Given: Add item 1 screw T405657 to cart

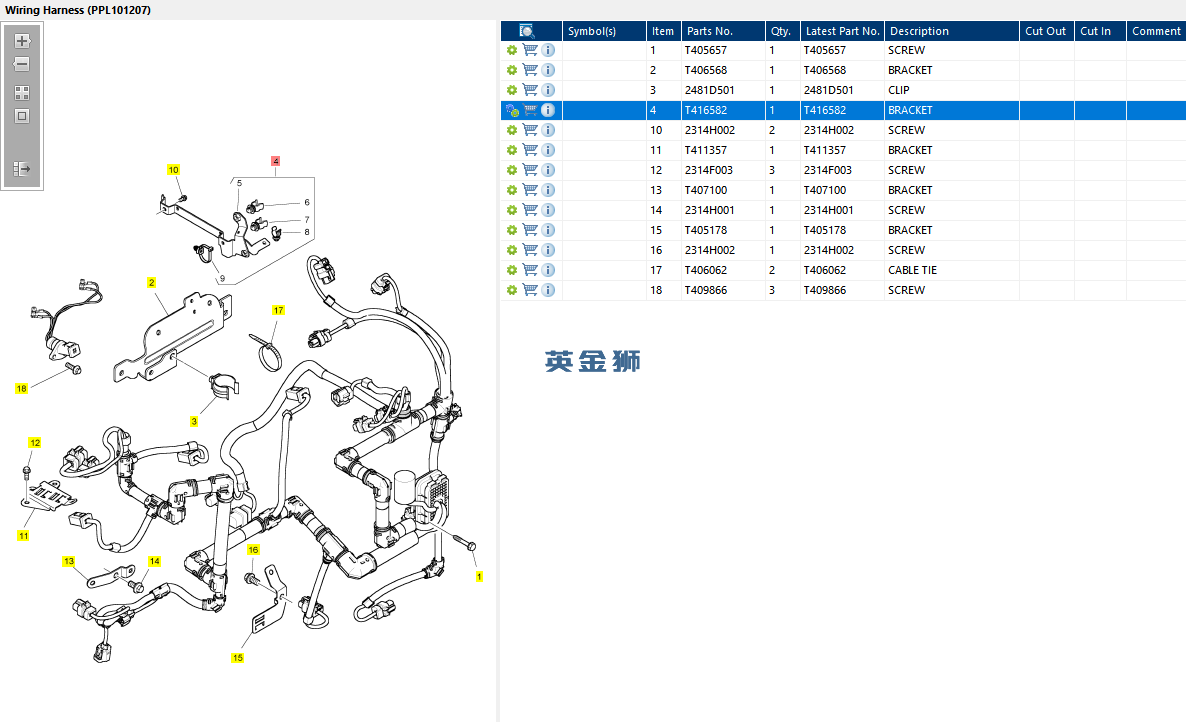Looking at the screenshot, I should tap(530, 50).
